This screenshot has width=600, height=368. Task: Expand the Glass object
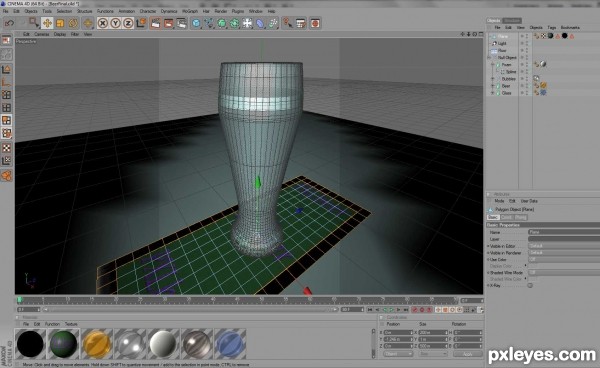[x=493, y=93]
